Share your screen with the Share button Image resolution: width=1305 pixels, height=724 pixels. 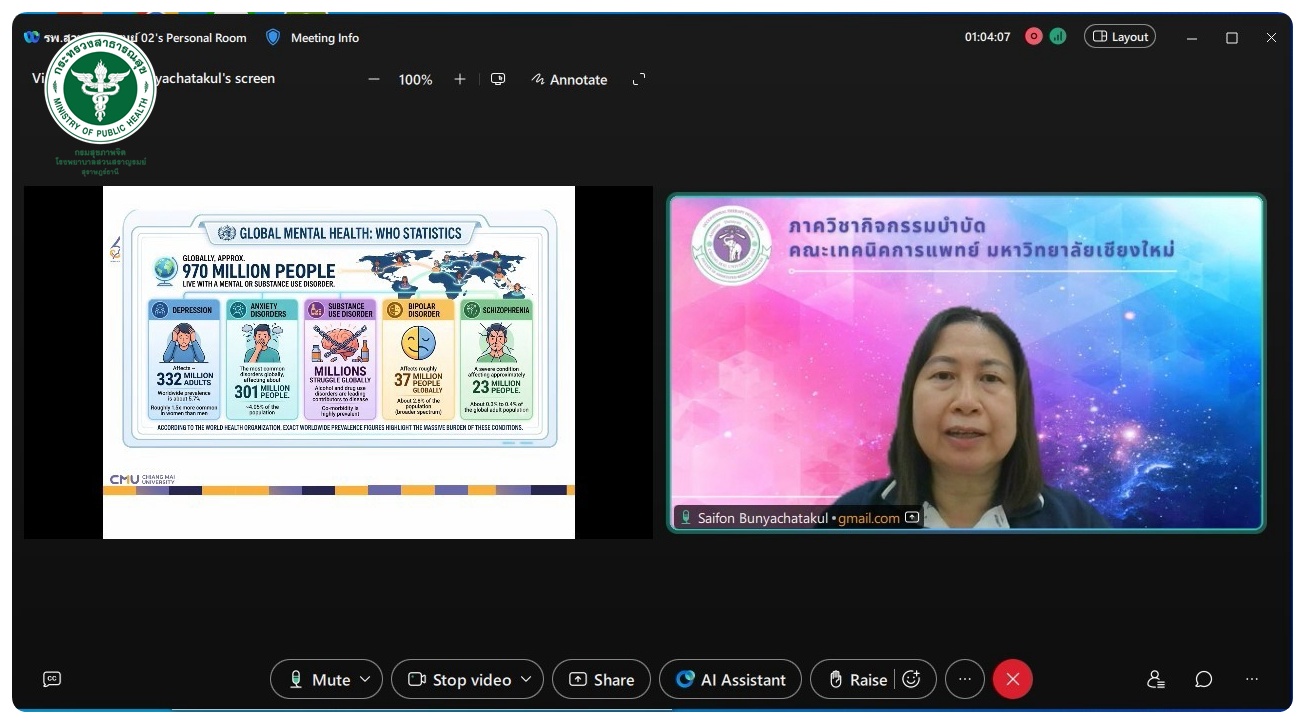pyautogui.click(x=601, y=679)
